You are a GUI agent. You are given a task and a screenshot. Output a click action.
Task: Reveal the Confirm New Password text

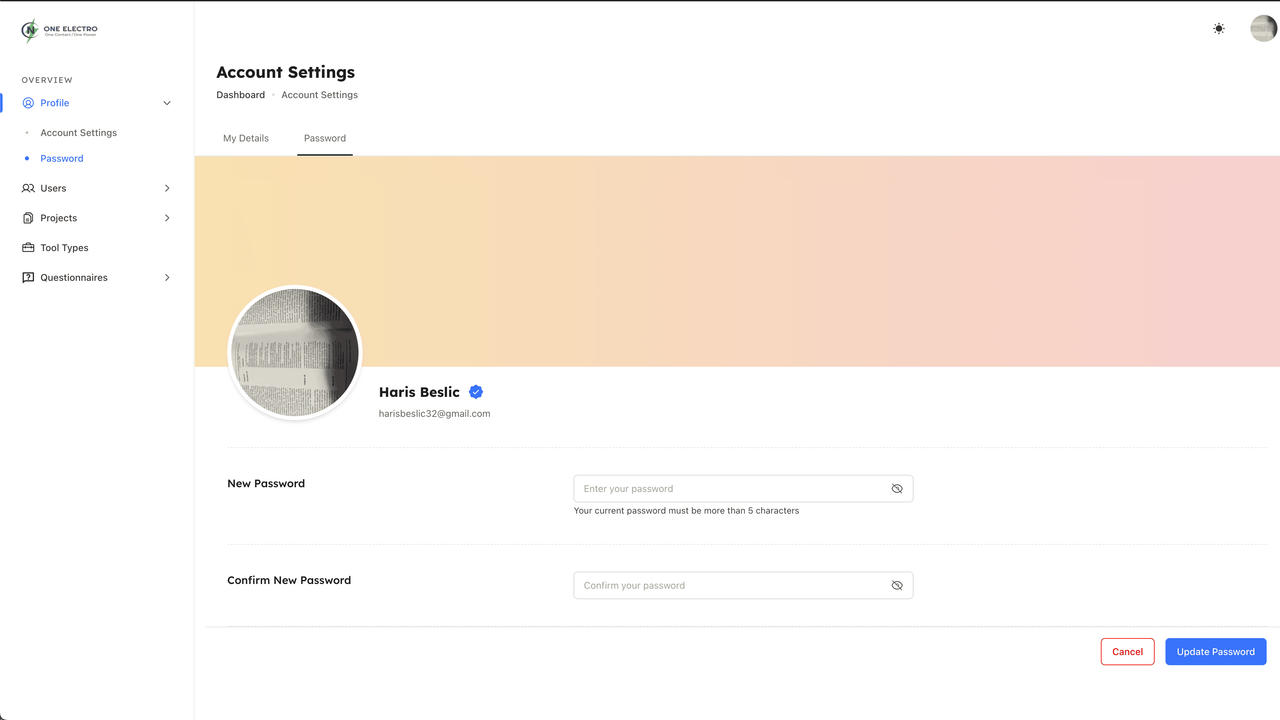tap(897, 586)
